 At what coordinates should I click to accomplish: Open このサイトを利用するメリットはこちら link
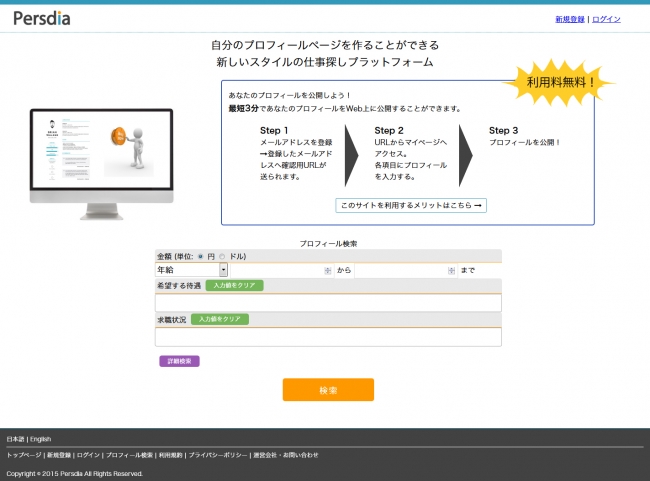411,205
